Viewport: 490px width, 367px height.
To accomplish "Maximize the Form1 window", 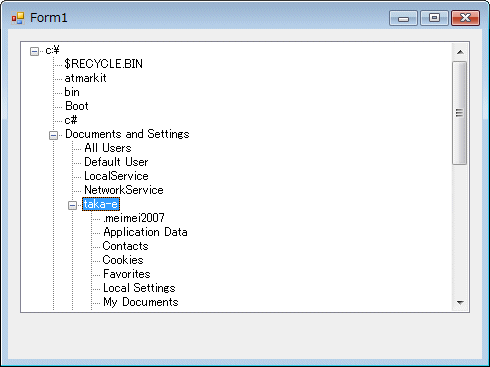I will tap(434, 18).
